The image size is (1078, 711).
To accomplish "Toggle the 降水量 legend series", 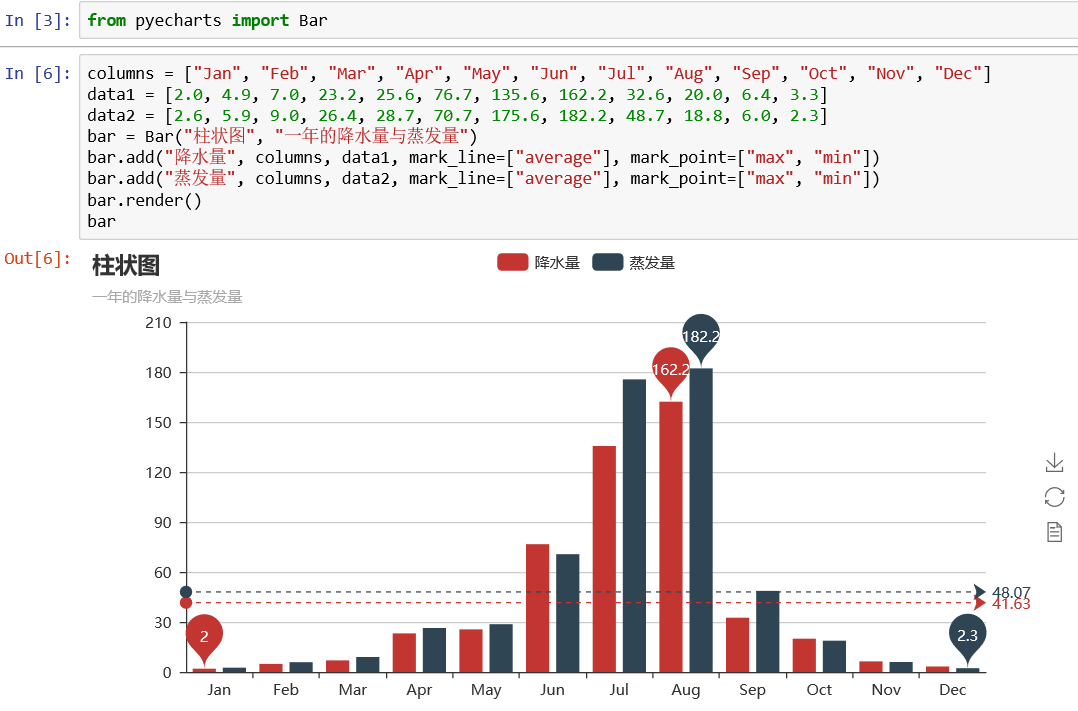I will click(x=538, y=262).
